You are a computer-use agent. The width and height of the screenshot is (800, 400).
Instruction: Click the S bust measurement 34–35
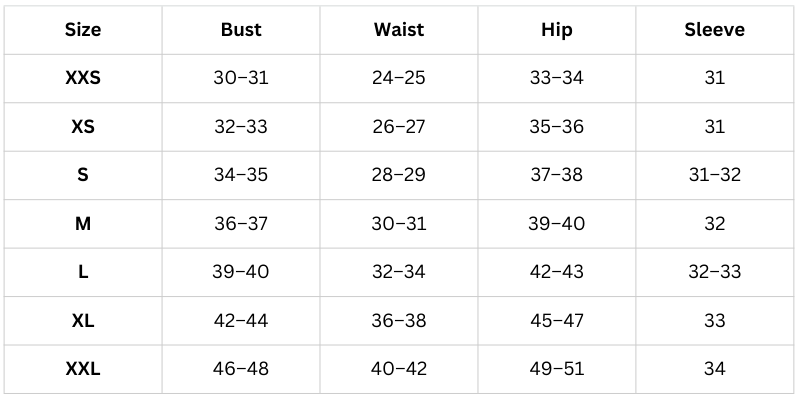241,175
